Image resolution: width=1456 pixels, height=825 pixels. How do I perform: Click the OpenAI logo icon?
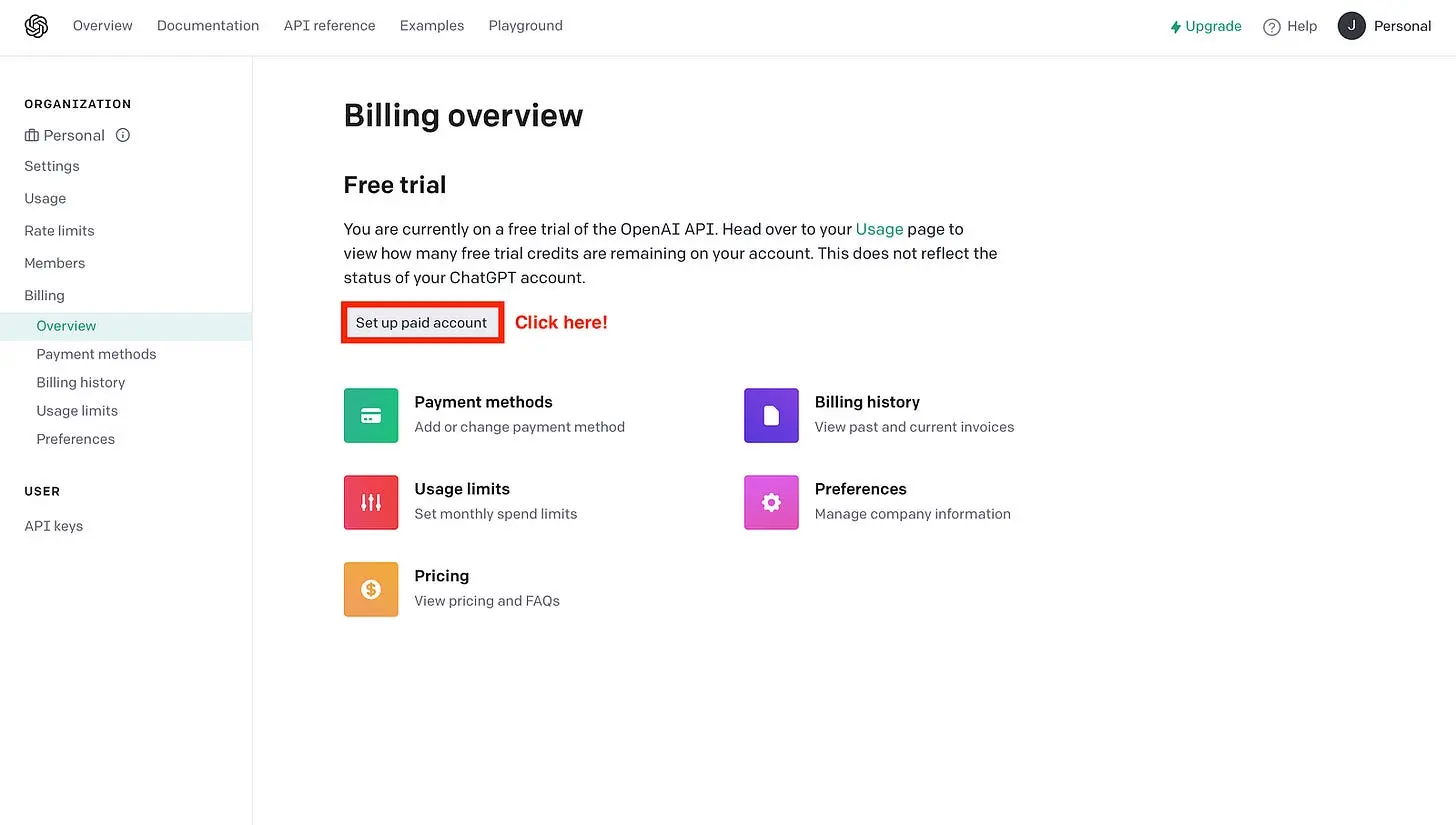(37, 26)
